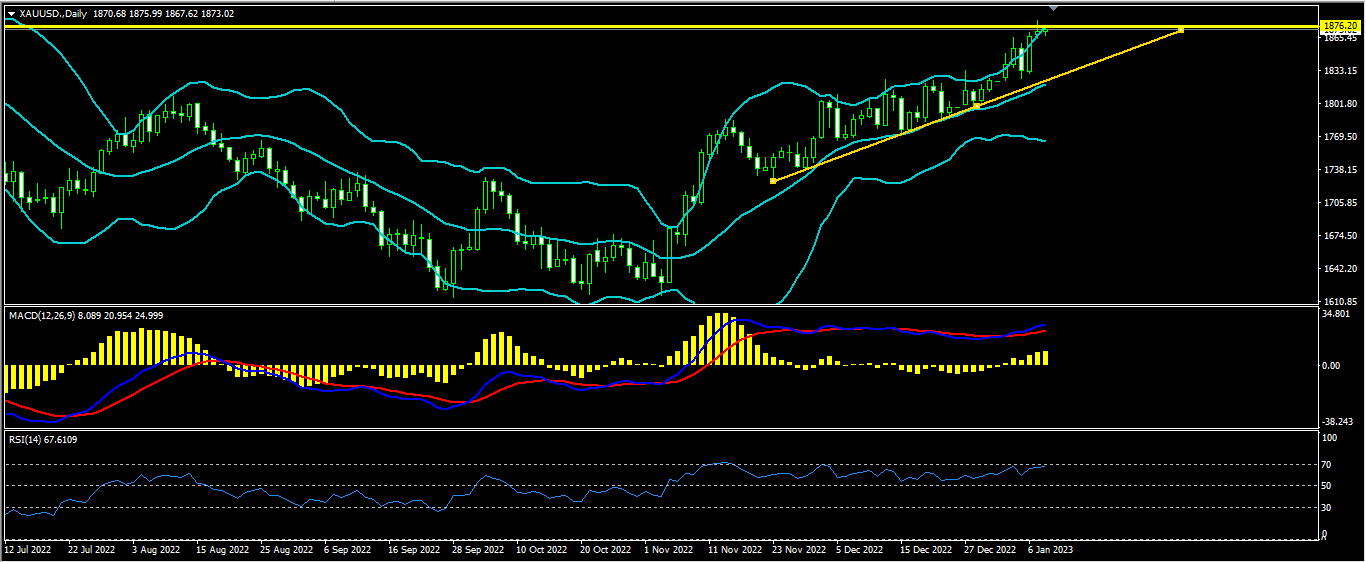This screenshot has height=562, width=1366.
Task: Click the RSI 70 level axis label
Action: click(x=1328, y=465)
